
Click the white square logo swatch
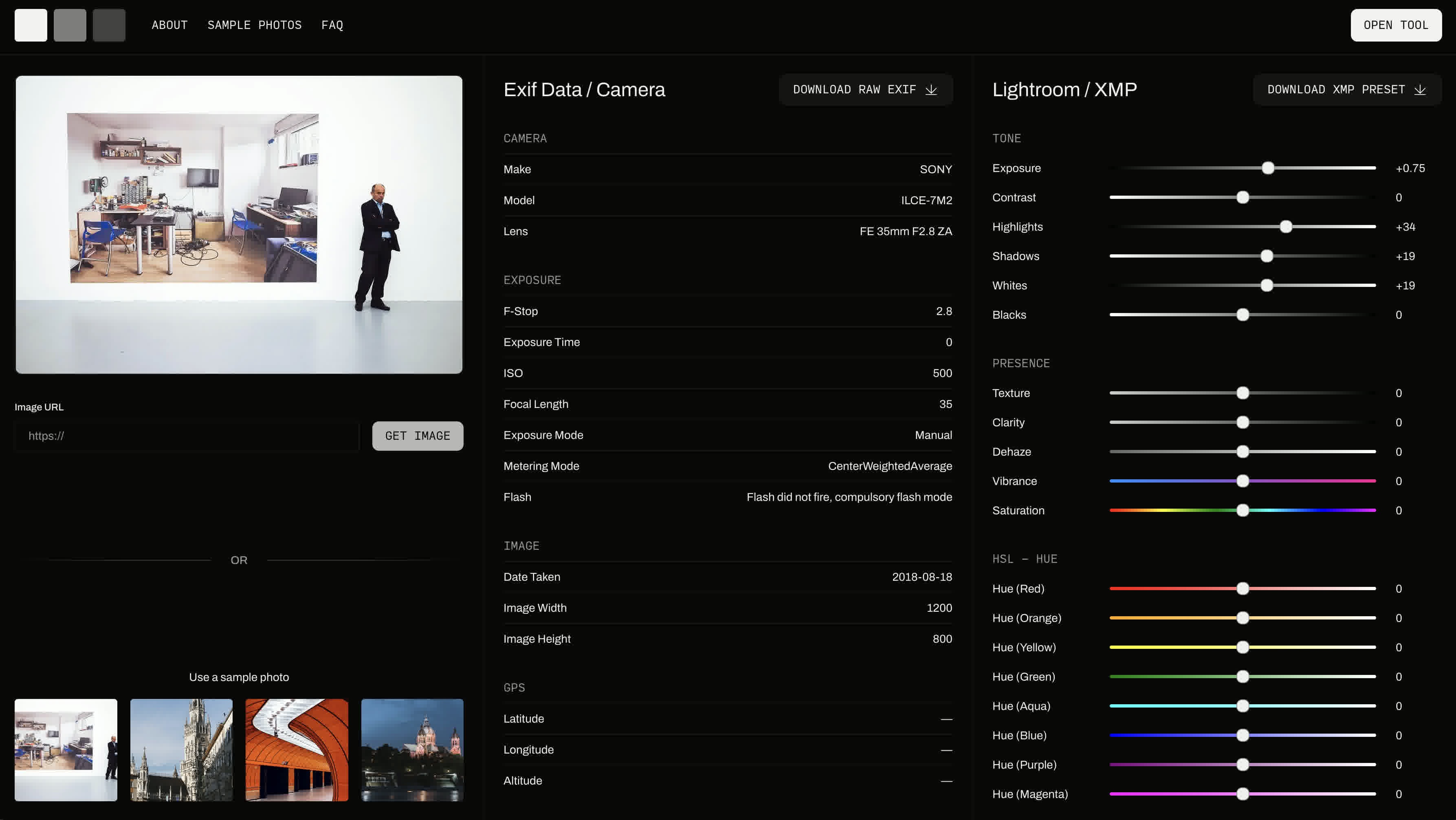click(x=31, y=25)
